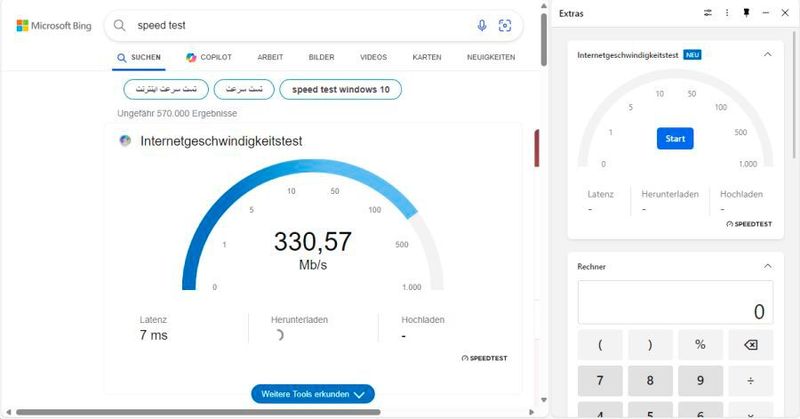Open visual search with the camera icon
The image size is (800, 419).
[505, 26]
